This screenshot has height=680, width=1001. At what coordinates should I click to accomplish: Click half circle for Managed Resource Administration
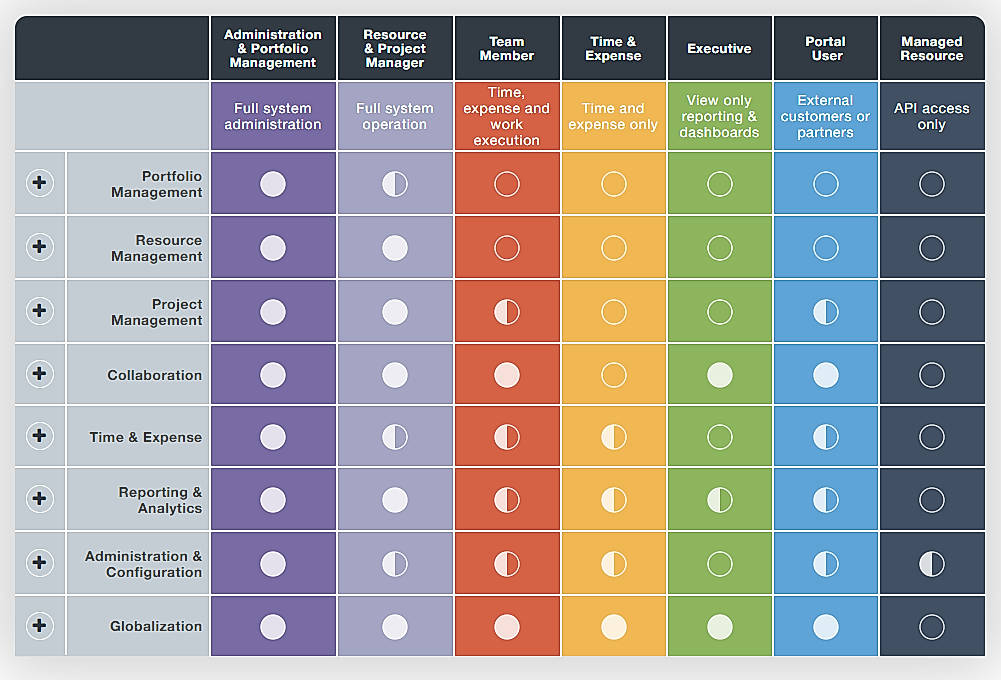click(931, 564)
